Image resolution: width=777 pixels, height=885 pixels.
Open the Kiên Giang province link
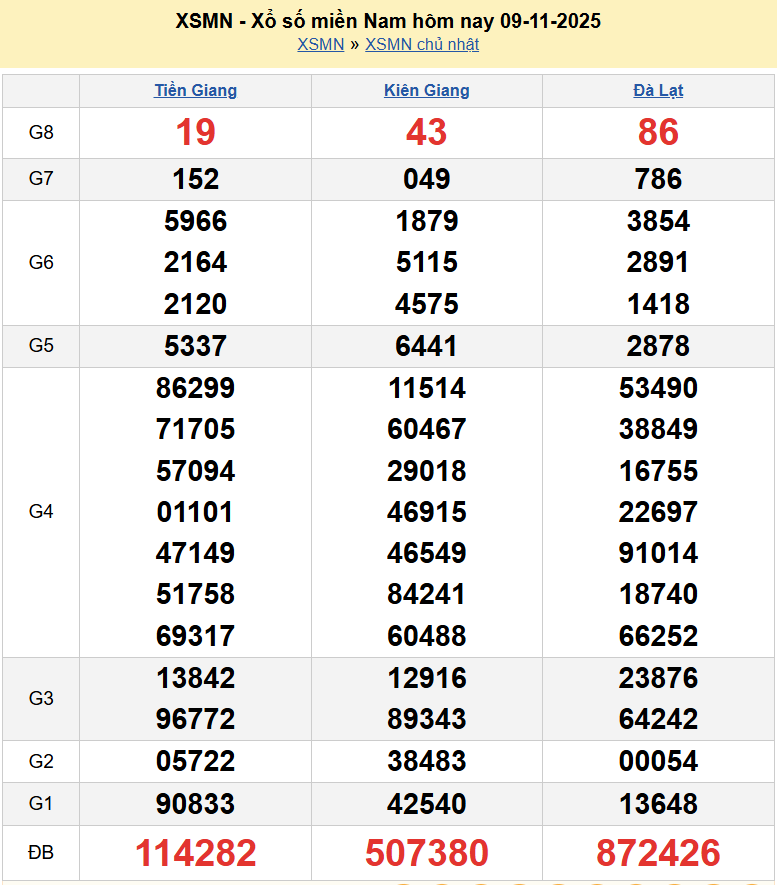[x=426, y=90]
